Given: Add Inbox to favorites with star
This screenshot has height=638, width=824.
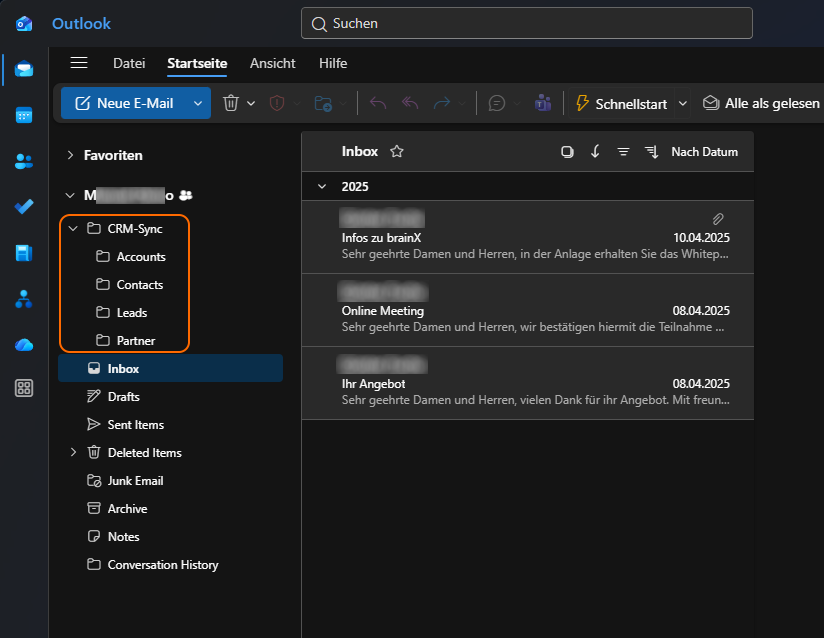Looking at the screenshot, I should coord(397,151).
